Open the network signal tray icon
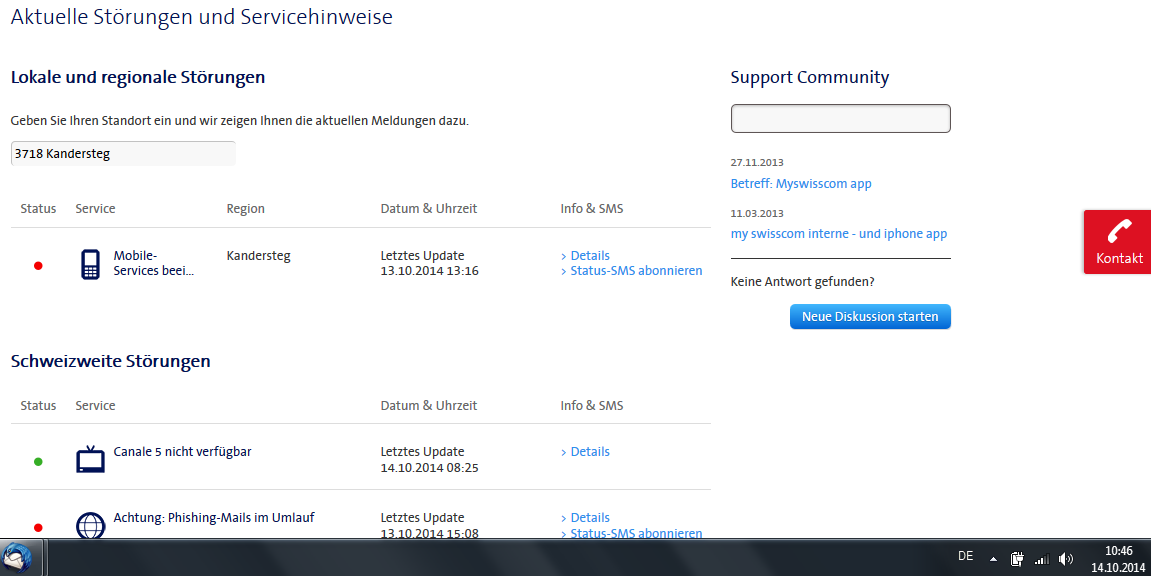The image size is (1151, 576). [1042, 559]
